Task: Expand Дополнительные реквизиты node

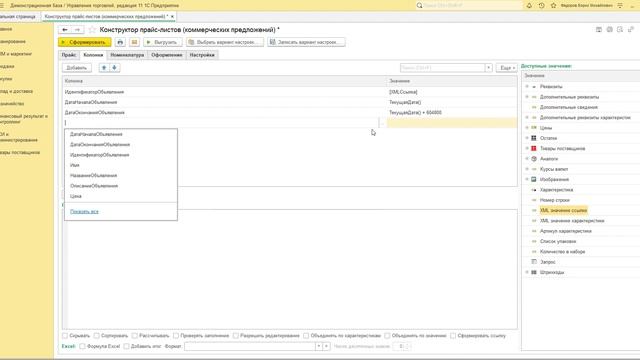Action: coord(527,97)
